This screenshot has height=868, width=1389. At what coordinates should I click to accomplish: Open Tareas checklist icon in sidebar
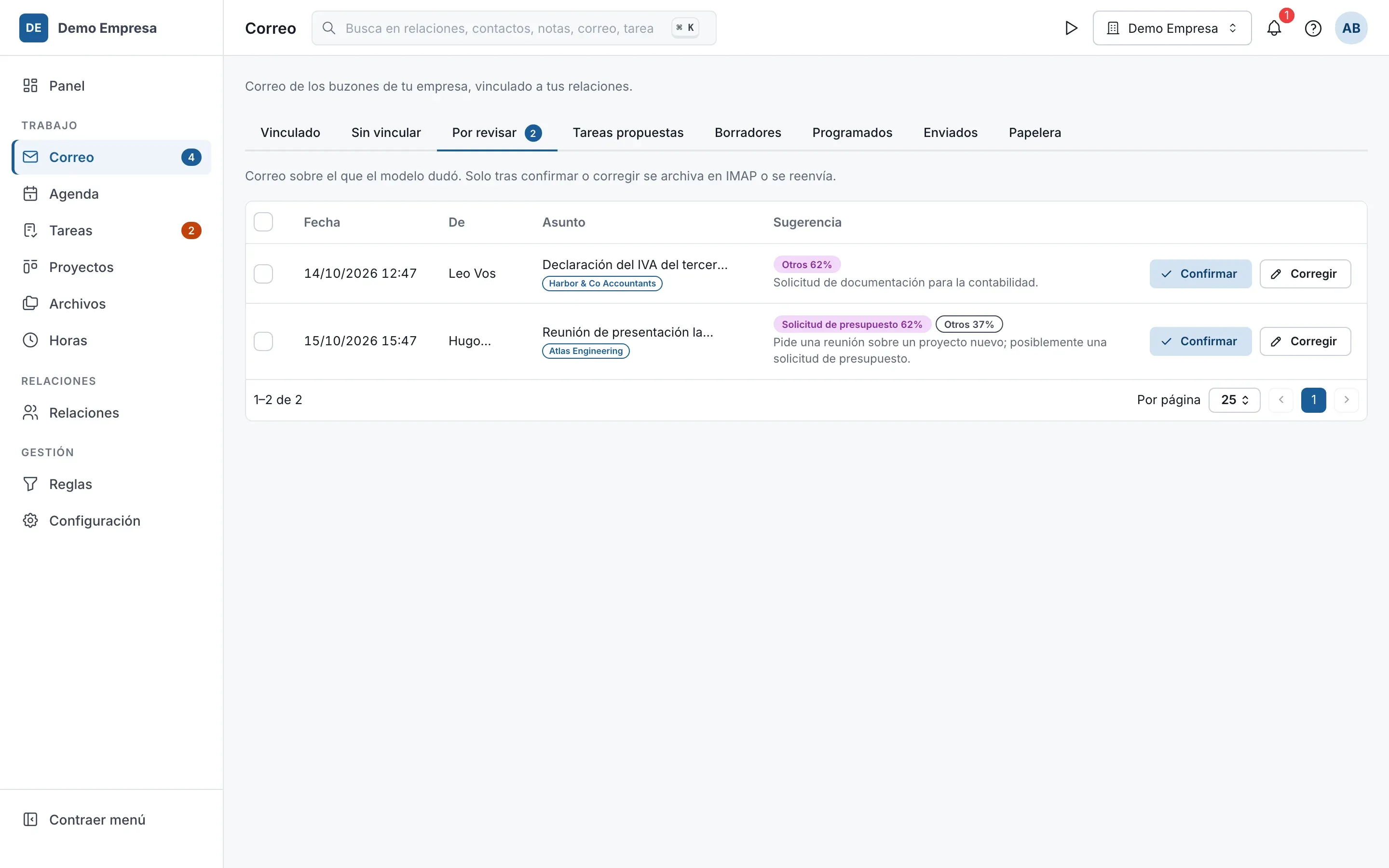(30, 230)
